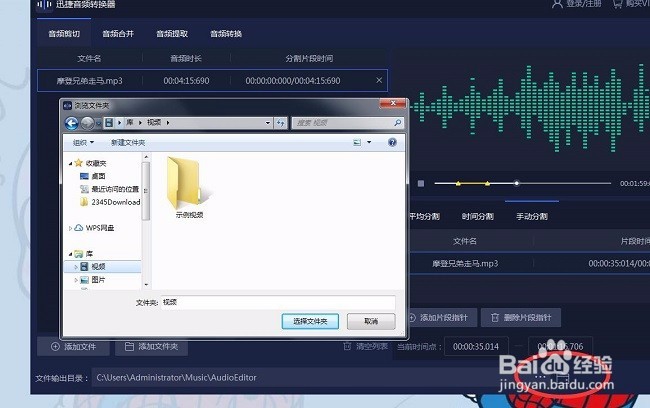Screen dimensions: 650x408
Task: Remove 摩登兄弟走马.mp3 using its X icon
Action: (379, 80)
